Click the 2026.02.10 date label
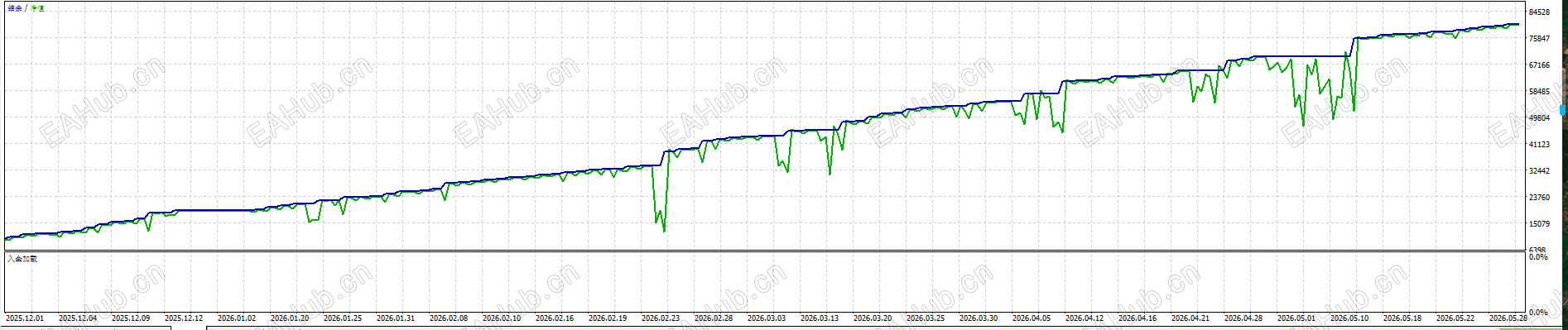 point(502,318)
